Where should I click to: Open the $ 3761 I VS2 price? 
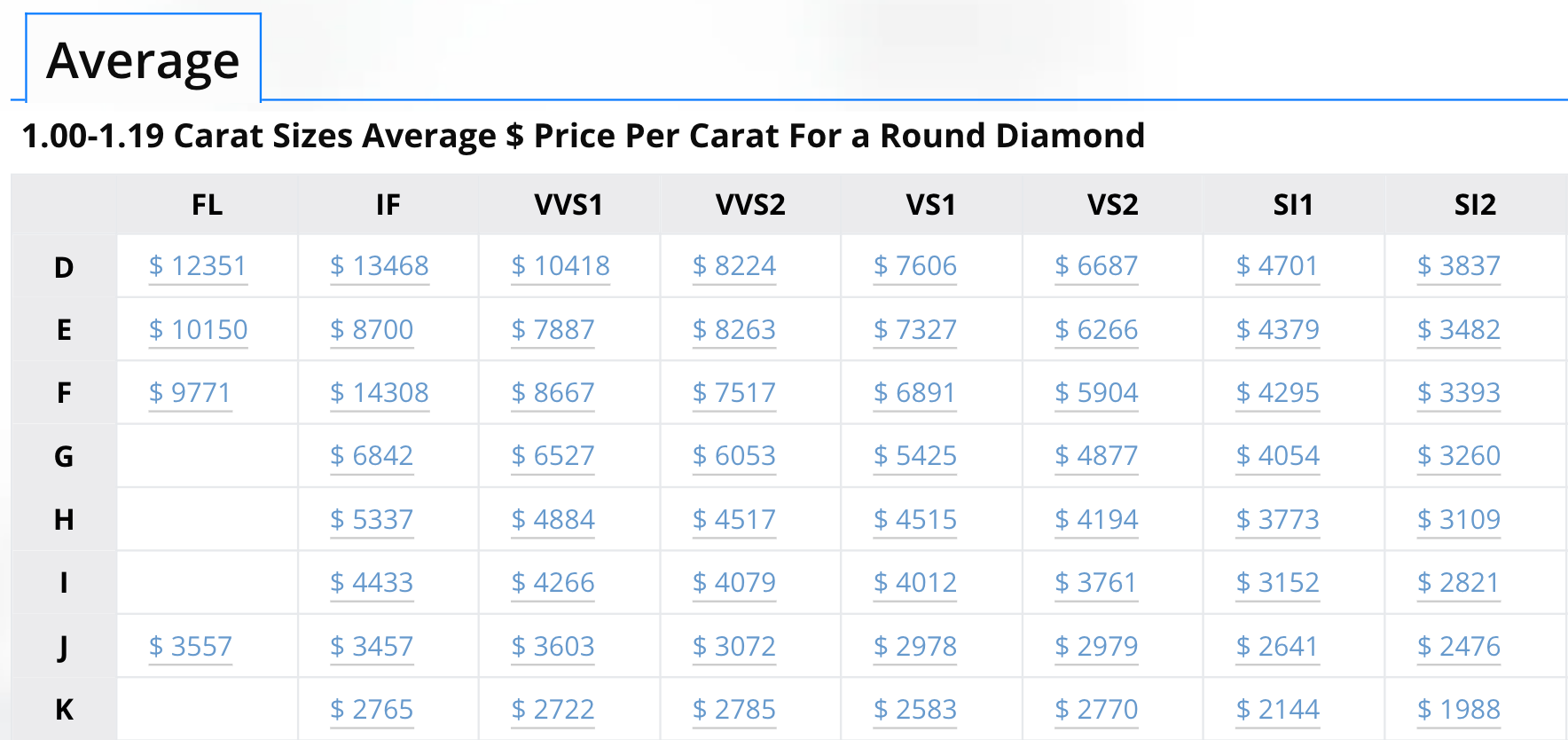point(1096,583)
